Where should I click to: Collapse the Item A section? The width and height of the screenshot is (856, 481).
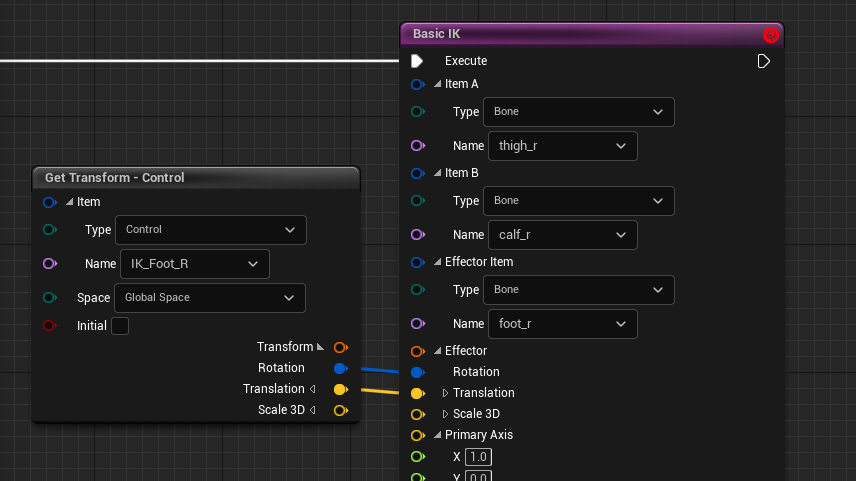(437, 84)
